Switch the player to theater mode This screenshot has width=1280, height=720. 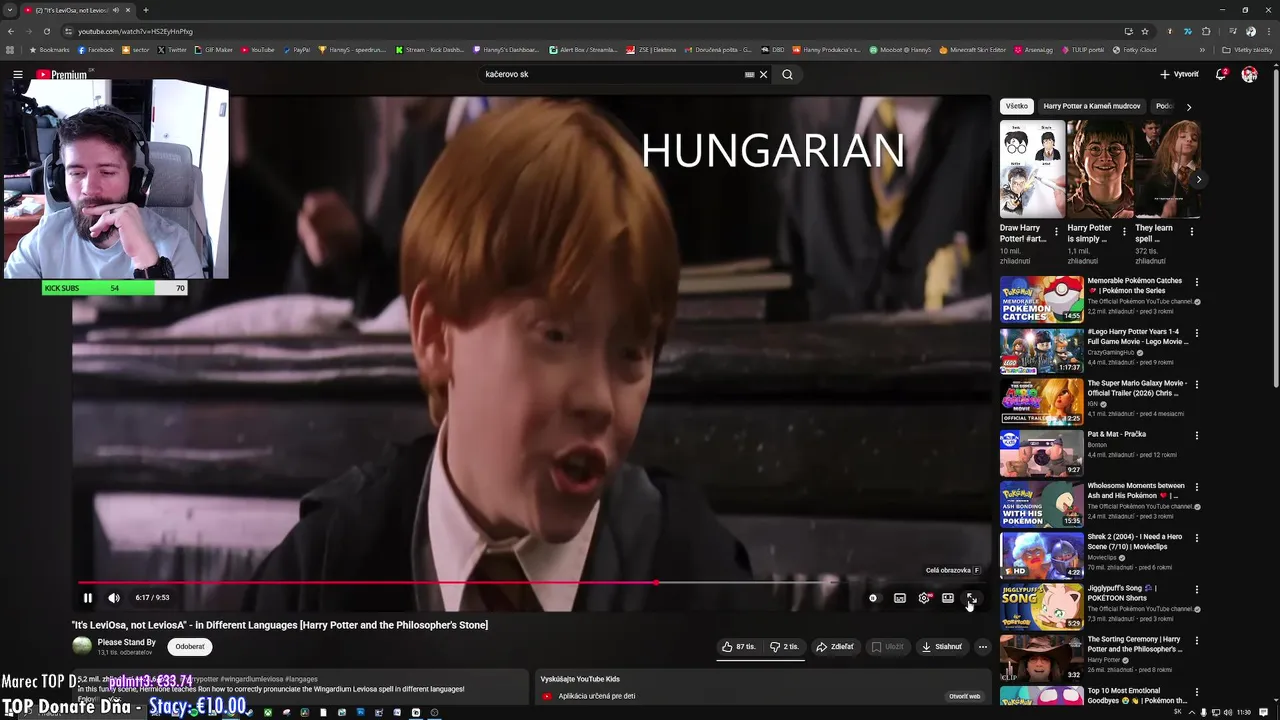pos(948,598)
